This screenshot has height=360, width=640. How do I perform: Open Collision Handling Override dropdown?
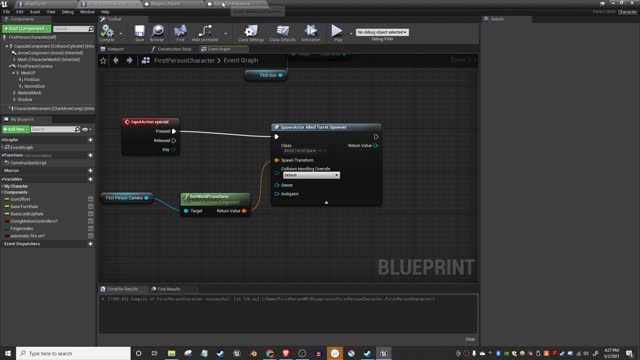[311, 175]
